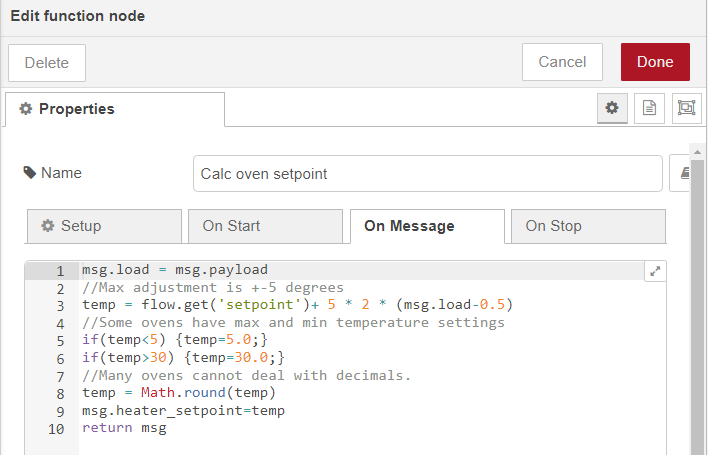This screenshot has height=455, width=708.
Task: Click the scrollbar up arrow at right
Action: click(698, 150)
